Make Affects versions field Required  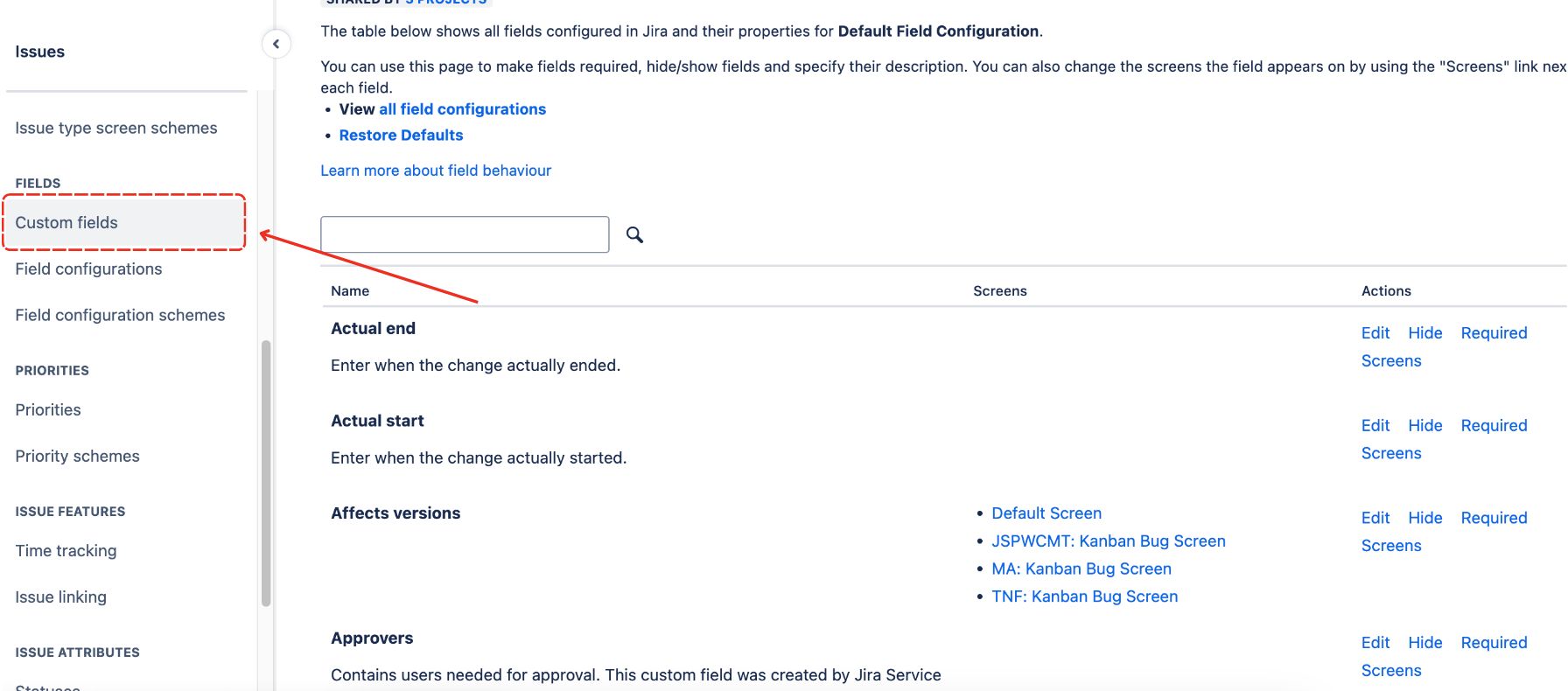[x=1493, y=518]
